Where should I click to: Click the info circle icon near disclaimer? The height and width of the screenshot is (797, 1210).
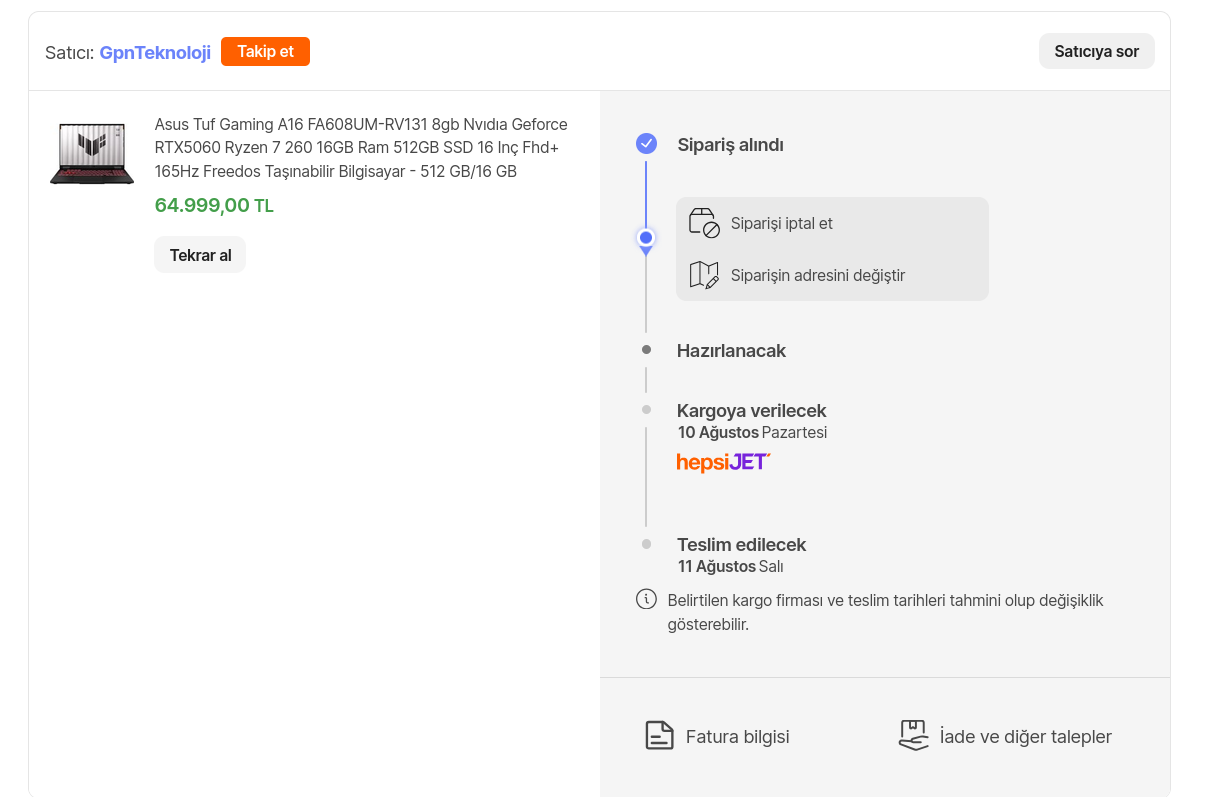point(646,600)
